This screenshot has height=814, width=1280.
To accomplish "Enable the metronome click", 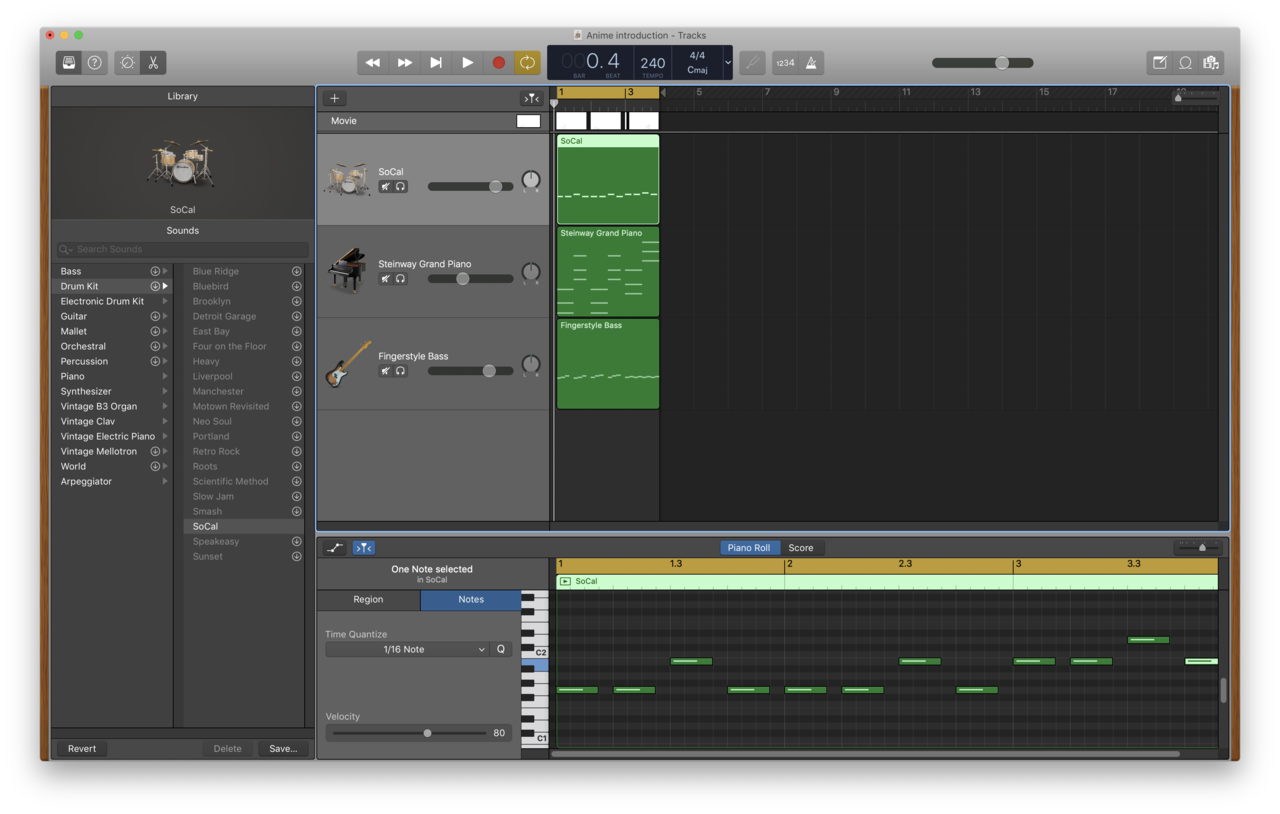I will (x=811, y=63).
